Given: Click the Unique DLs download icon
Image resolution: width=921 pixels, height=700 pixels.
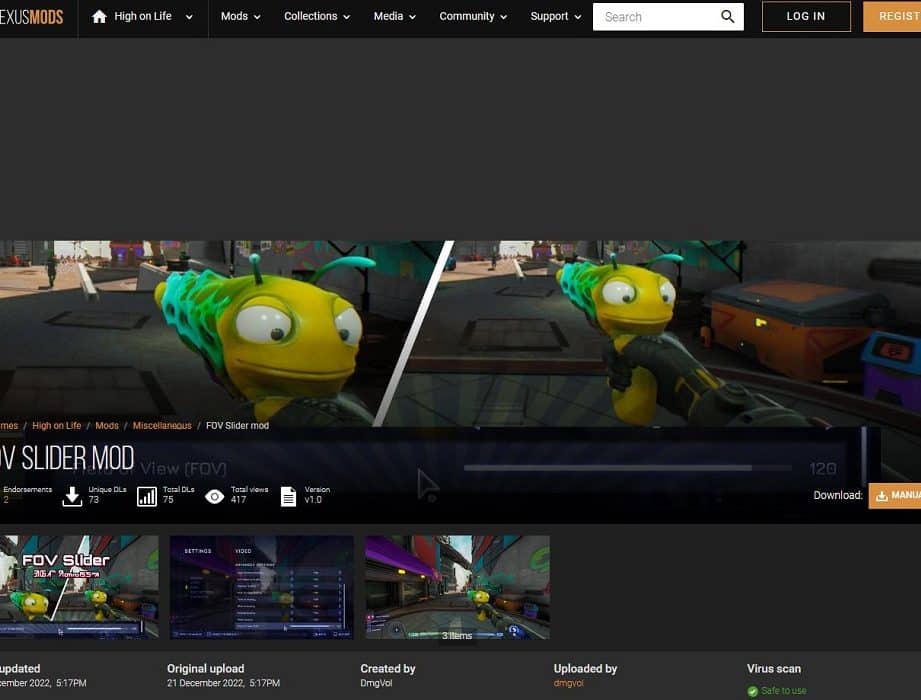Looking at the screenshot, I should (x=72, y=496).
